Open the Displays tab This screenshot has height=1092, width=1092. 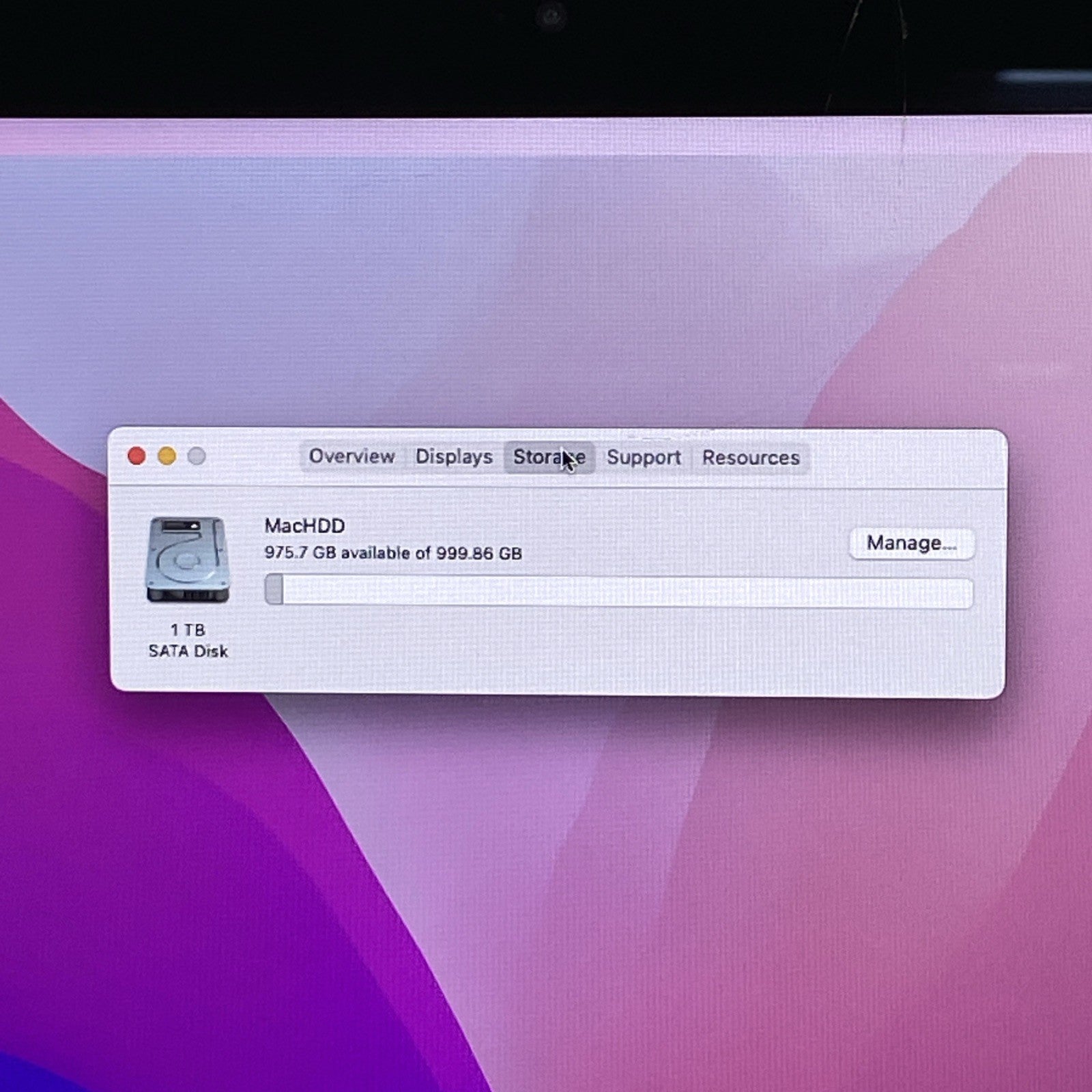click(x=454, y=457)
